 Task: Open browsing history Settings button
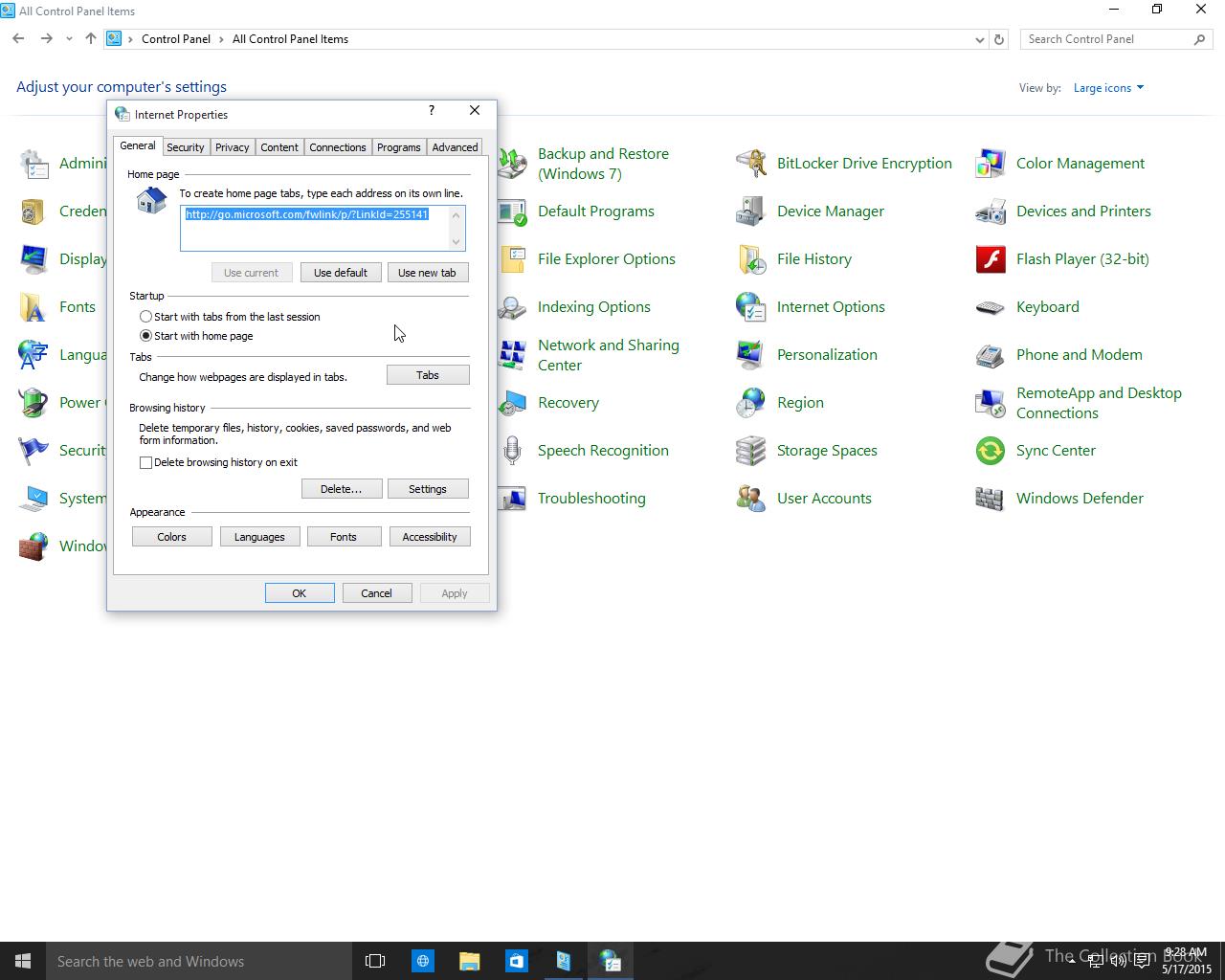428,489
